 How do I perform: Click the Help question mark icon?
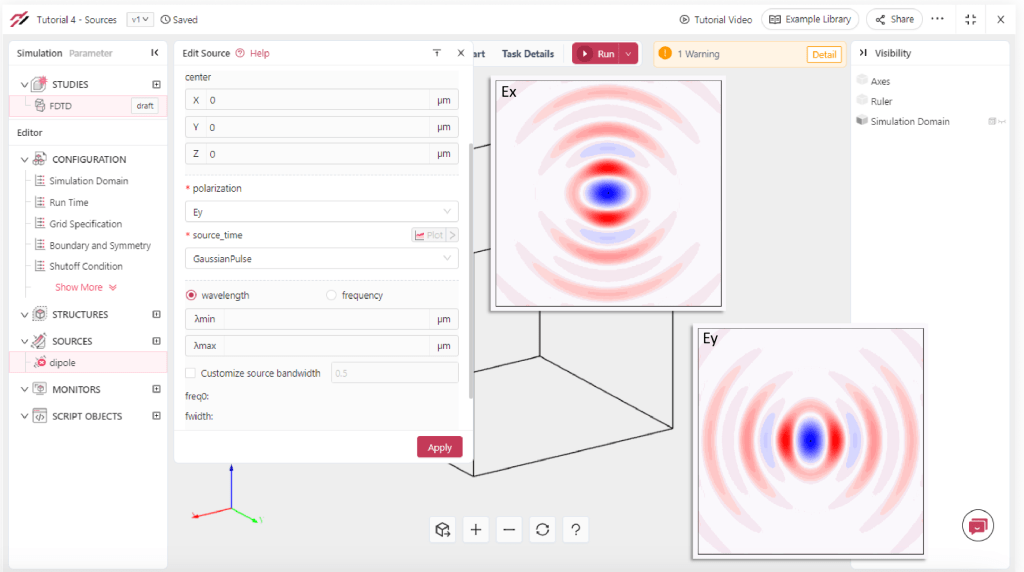[240, 53]
